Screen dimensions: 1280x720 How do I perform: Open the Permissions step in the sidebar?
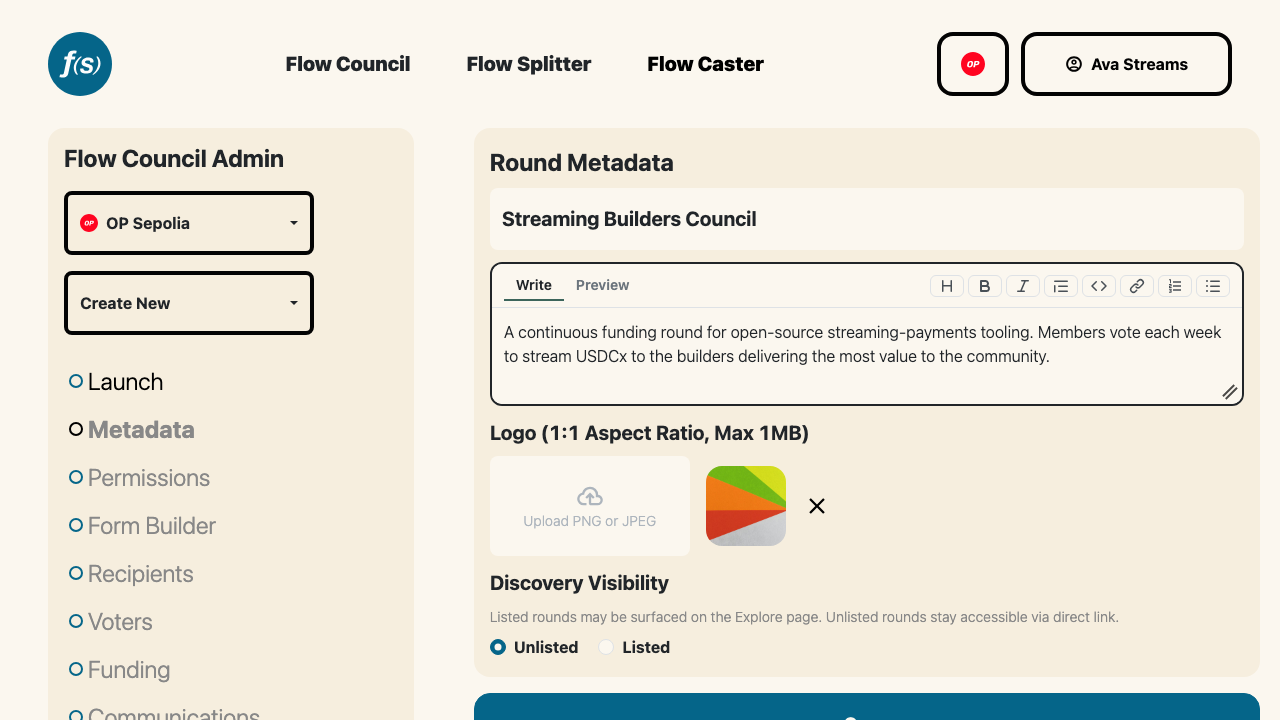140,478
